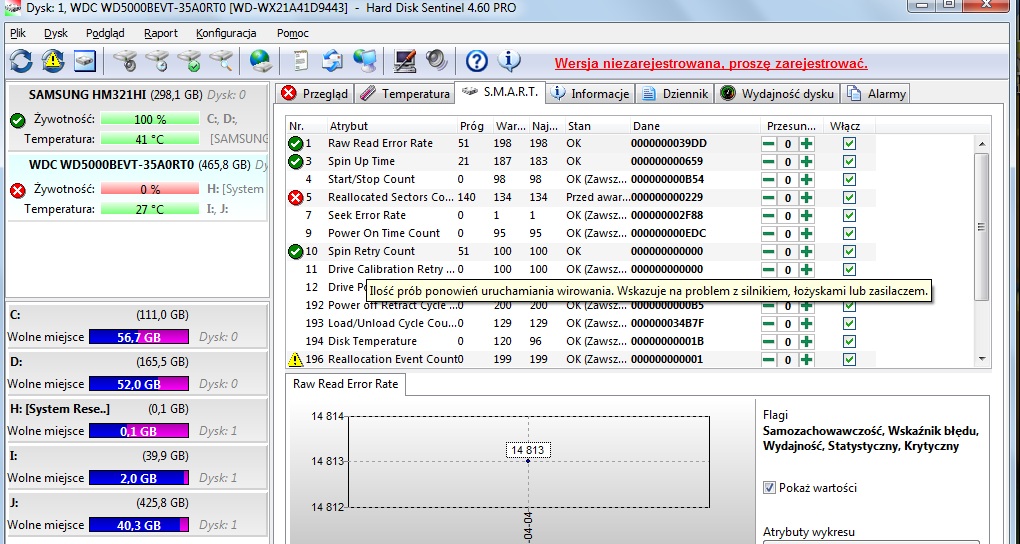Open help using the question mark icon
The height and width of the screenshot is (544, 1020).
tap(477, 61)
